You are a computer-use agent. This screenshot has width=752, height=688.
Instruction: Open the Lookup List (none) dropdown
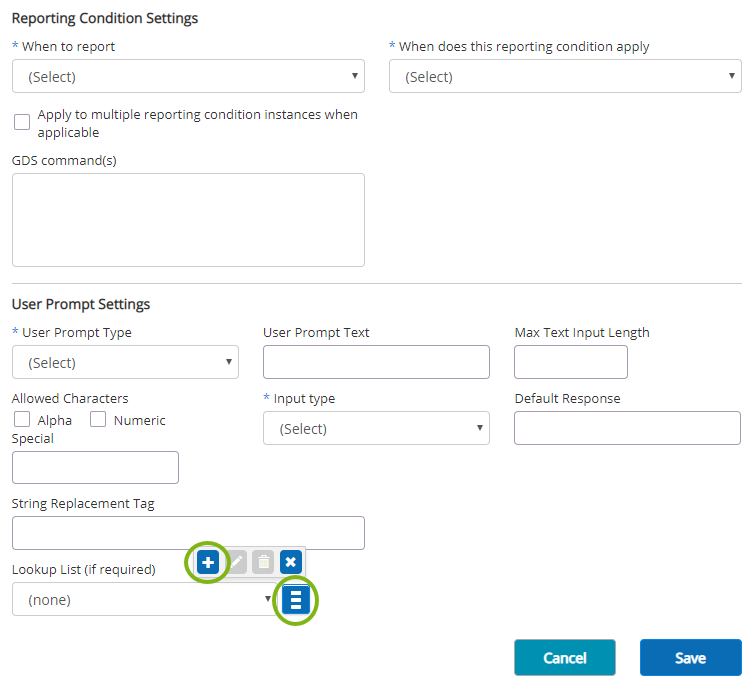pos(143,599)
